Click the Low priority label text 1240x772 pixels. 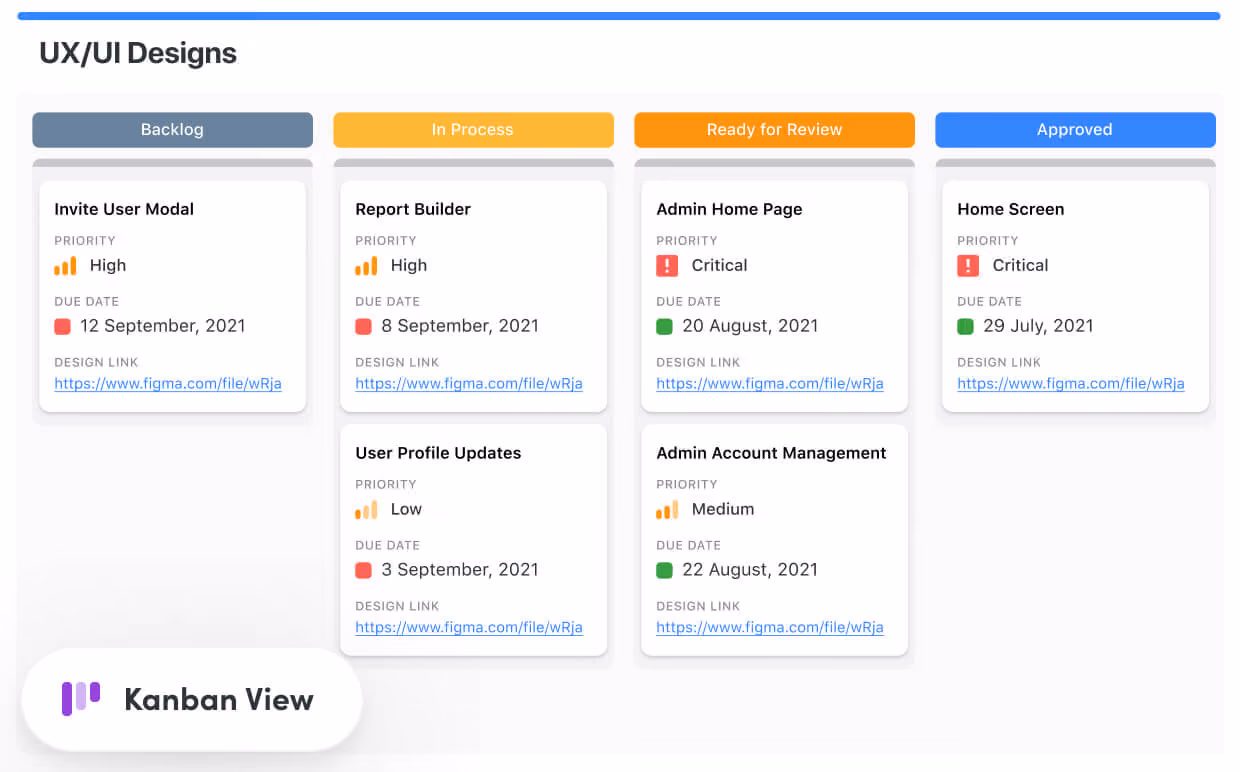click(x=406, y=509)
